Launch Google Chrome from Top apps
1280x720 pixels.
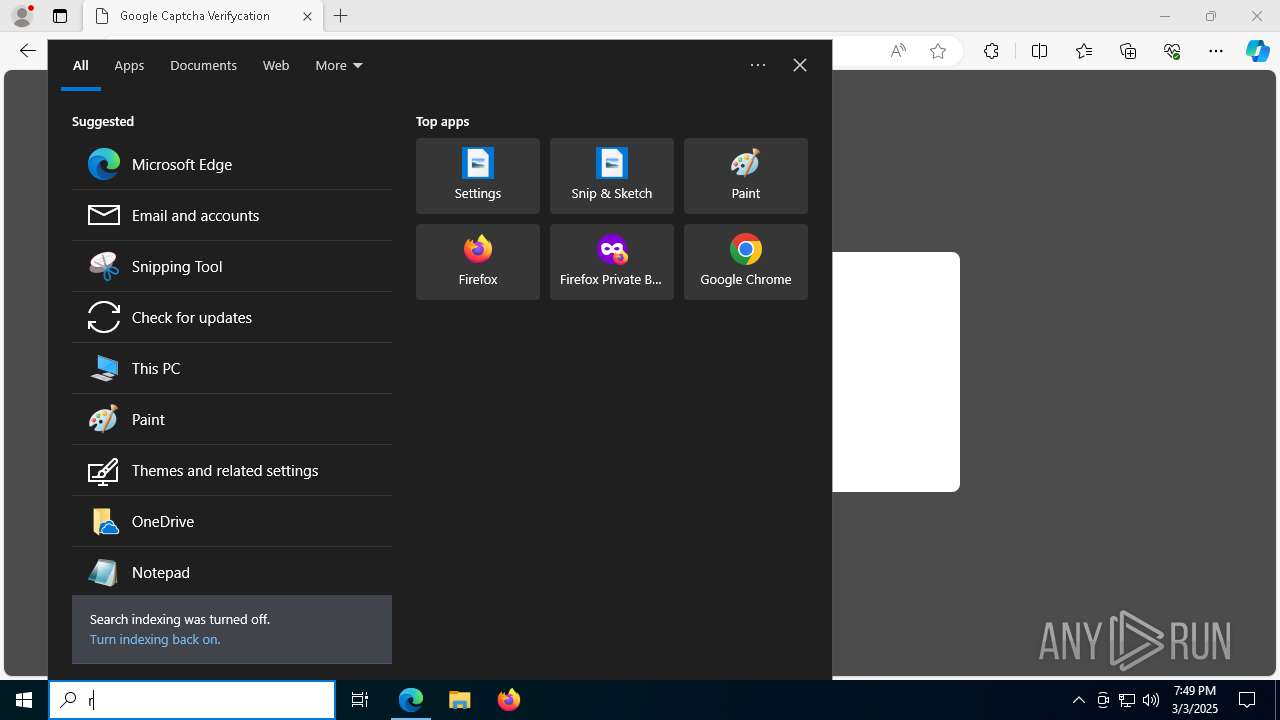point(746,262)
